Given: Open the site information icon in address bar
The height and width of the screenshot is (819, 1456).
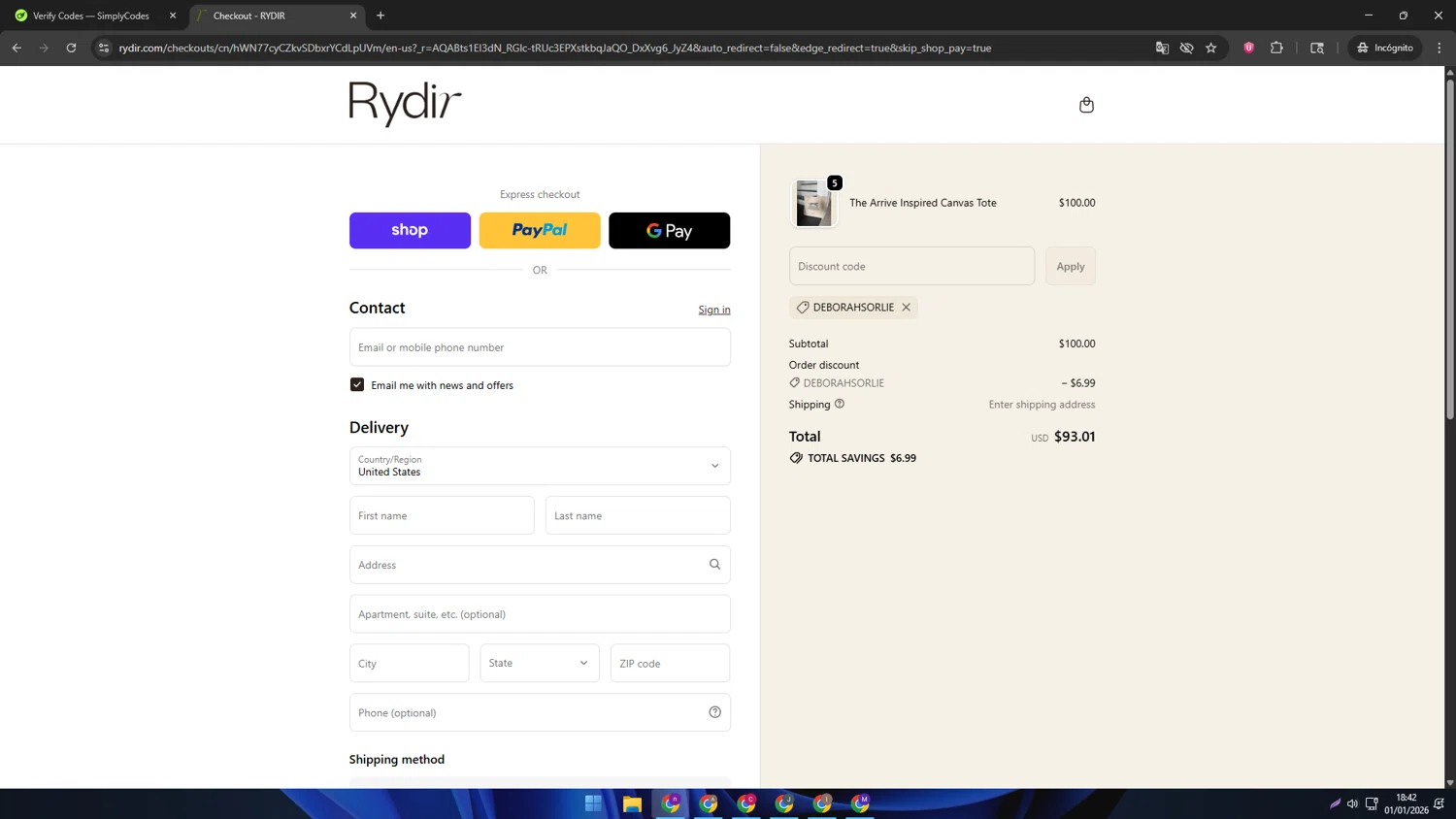Looking at the screenshot, I should coord(104,48).
